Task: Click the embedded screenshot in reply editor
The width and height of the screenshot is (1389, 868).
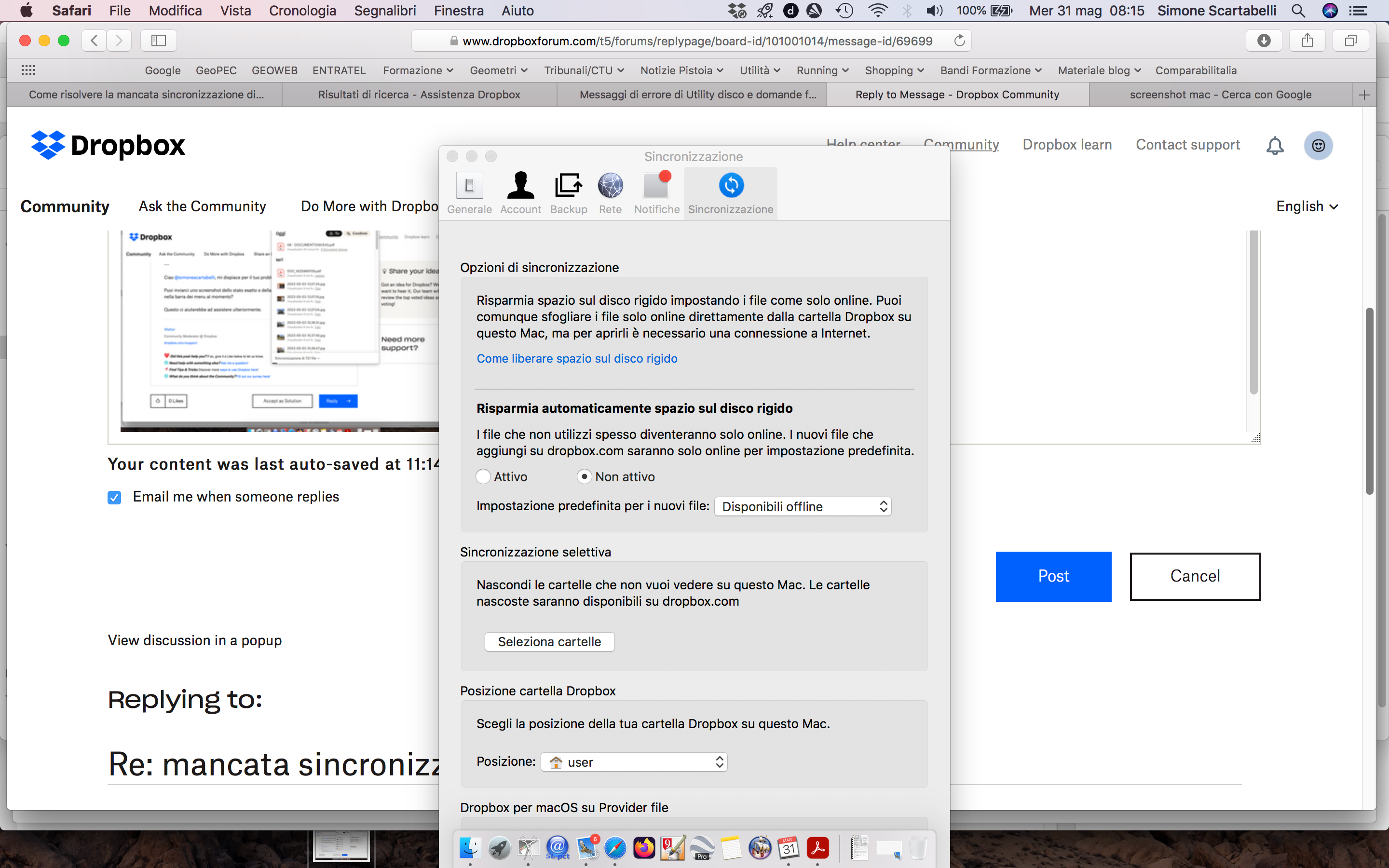Action: pos(280,331)
